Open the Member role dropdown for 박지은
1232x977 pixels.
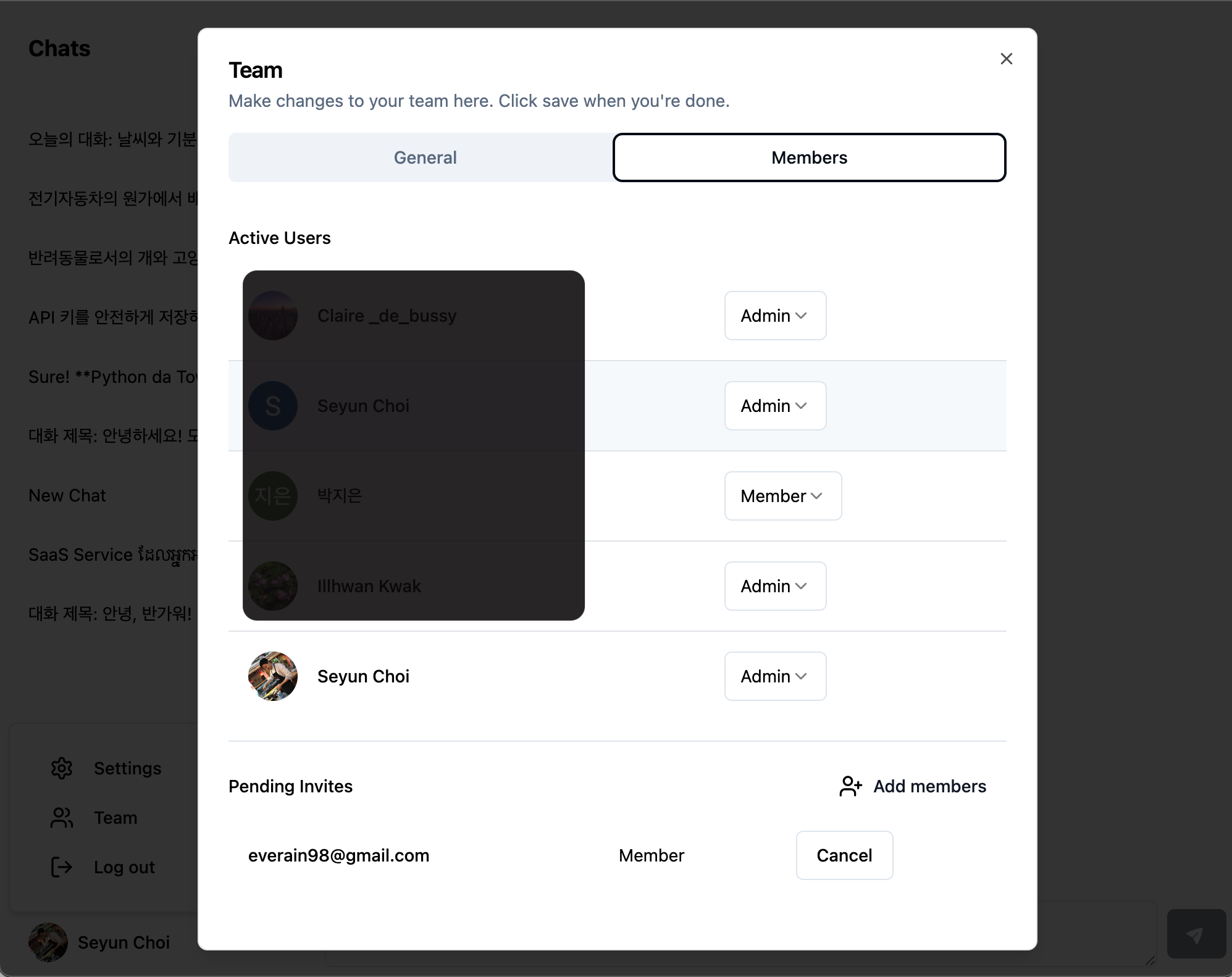coord(782,496)
